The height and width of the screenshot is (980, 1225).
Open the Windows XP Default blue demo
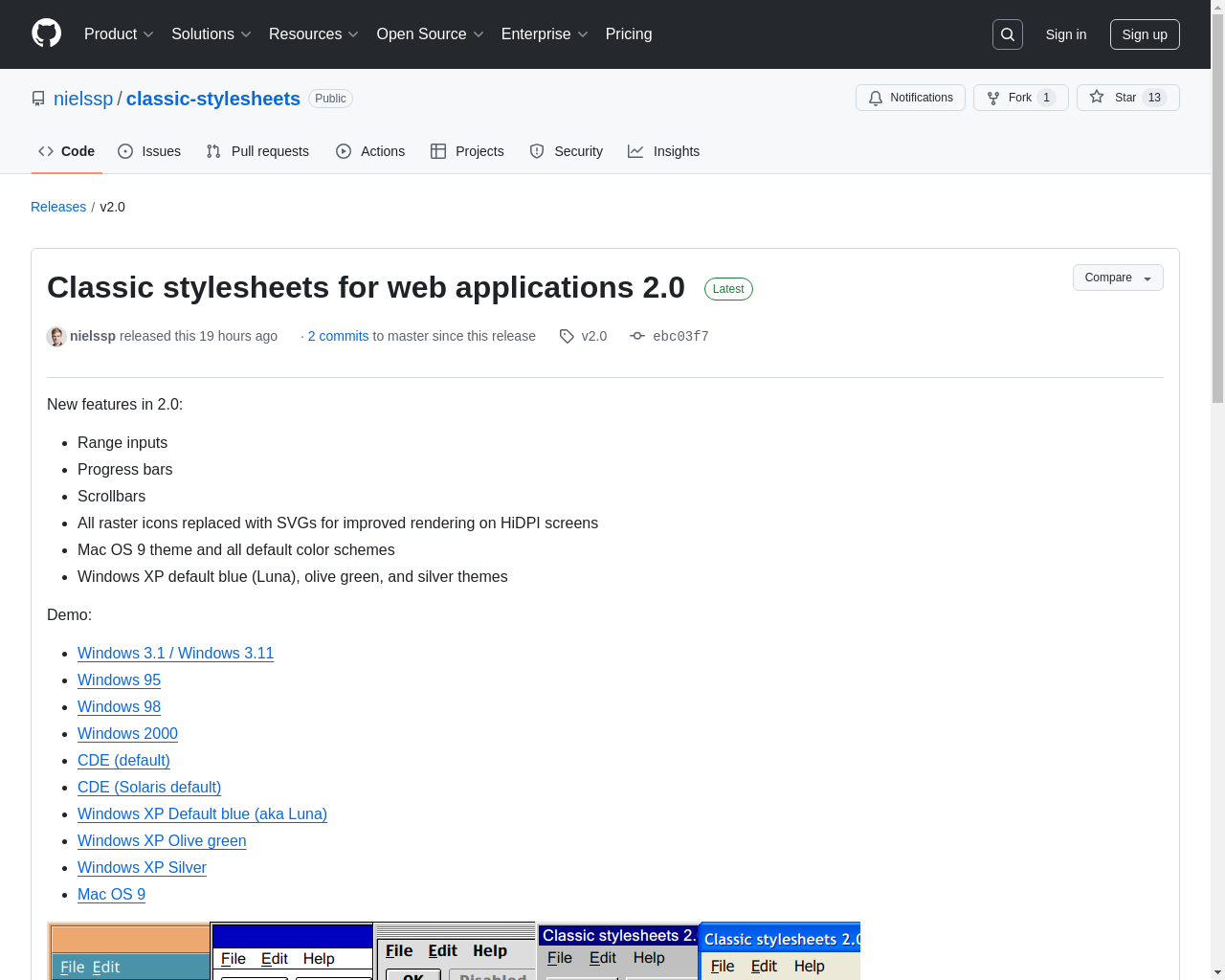coord(202,813)
